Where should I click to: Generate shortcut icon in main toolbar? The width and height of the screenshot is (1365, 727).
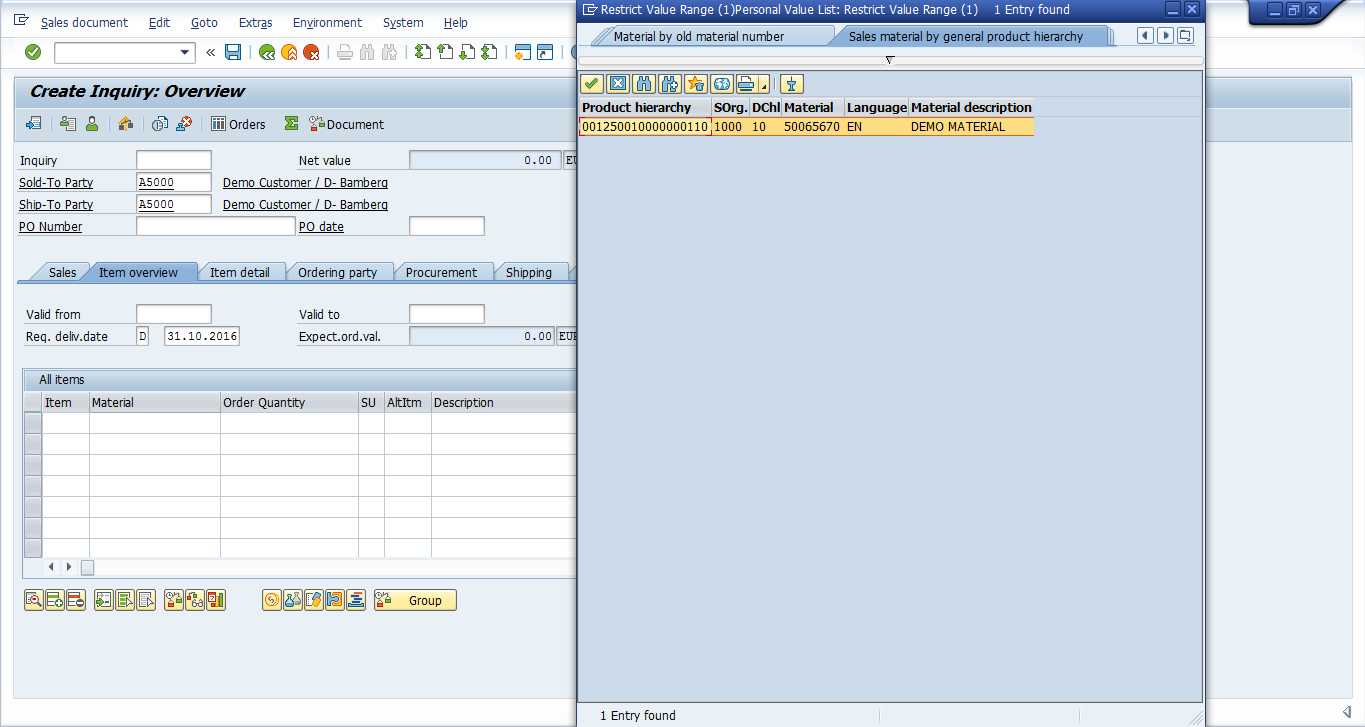click(545, 52)
